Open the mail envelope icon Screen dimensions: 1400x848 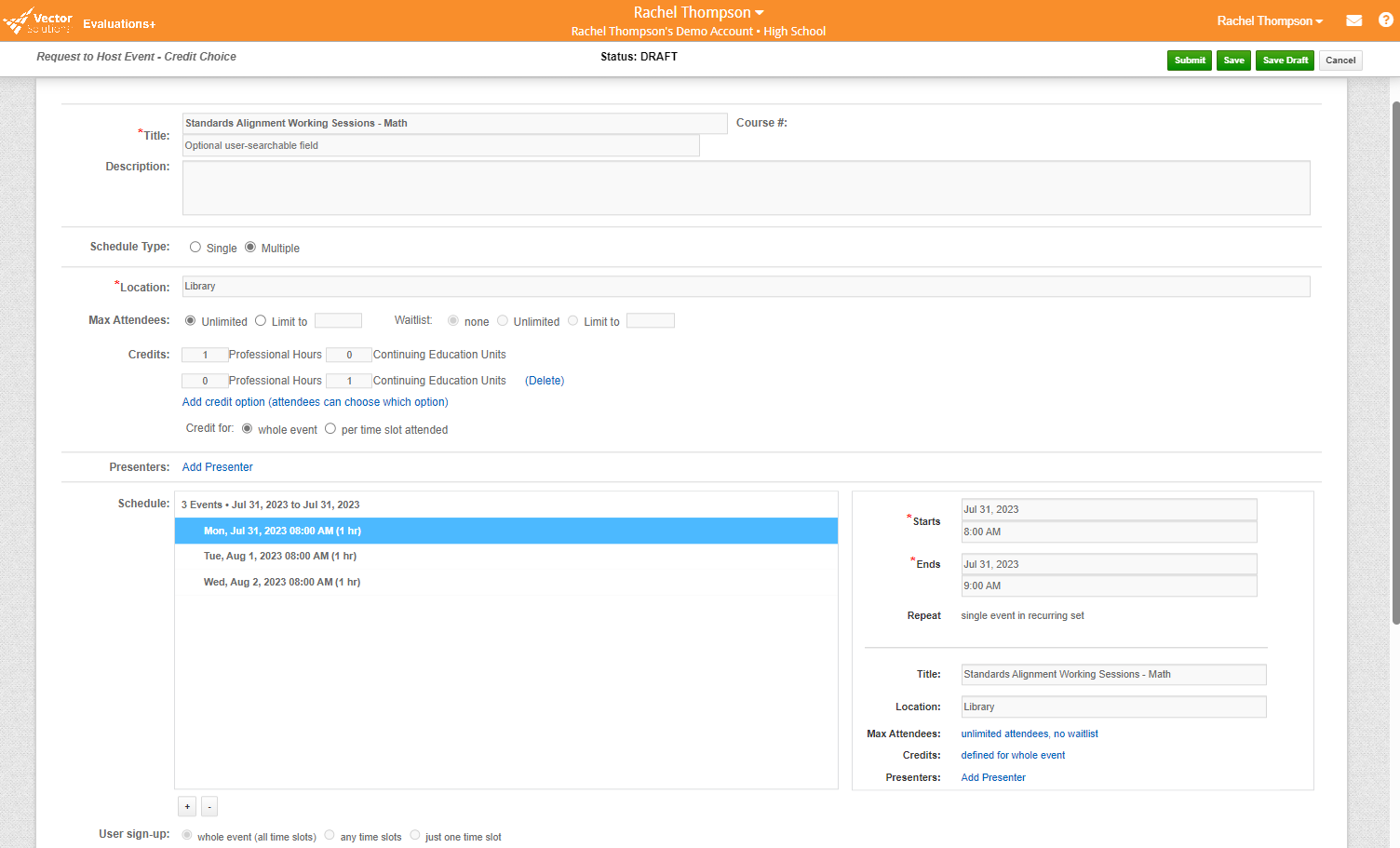(1353, 20)
